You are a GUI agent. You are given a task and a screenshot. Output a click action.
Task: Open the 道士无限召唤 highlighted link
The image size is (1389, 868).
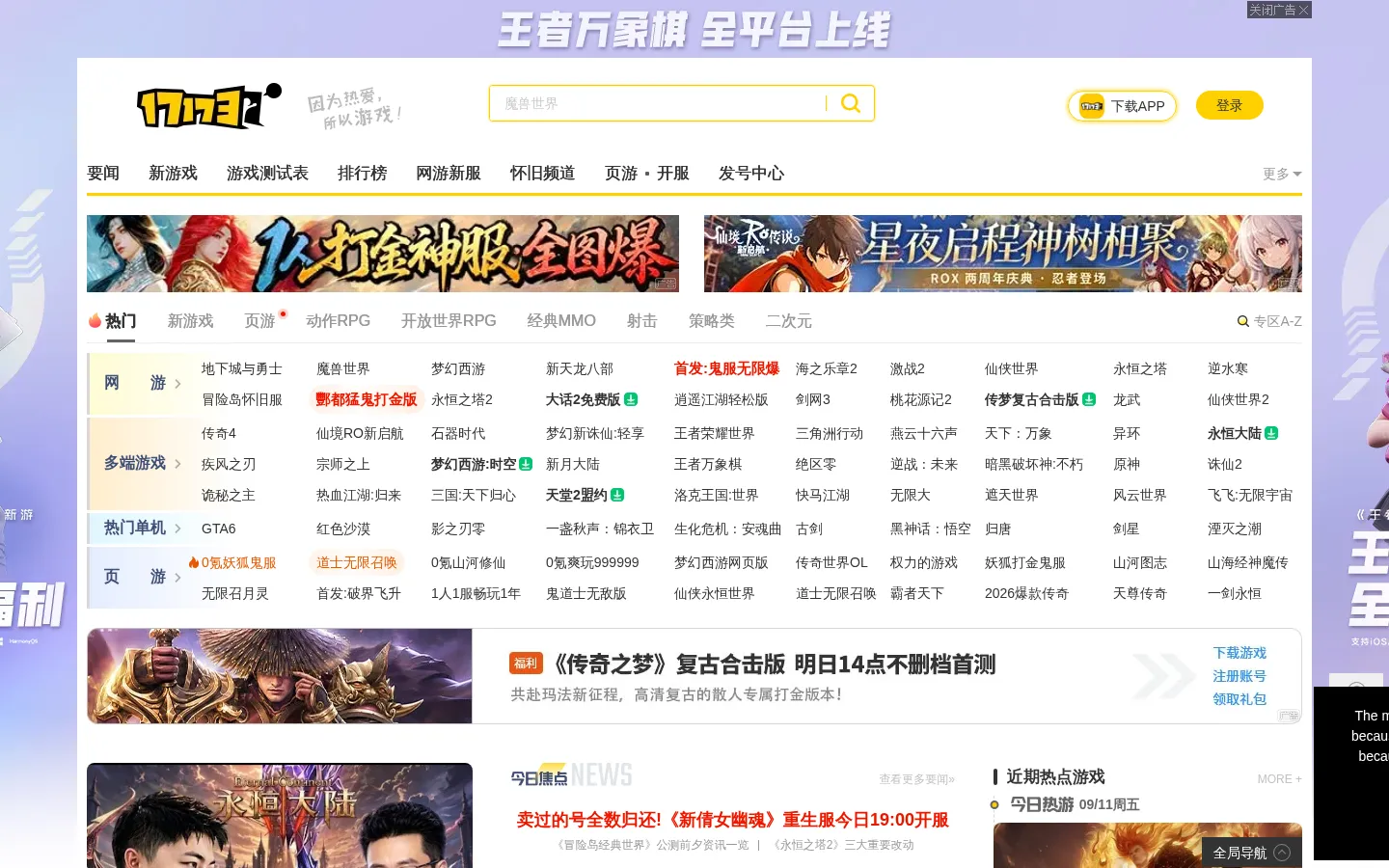pyautogui.click(x=357, y=562)
